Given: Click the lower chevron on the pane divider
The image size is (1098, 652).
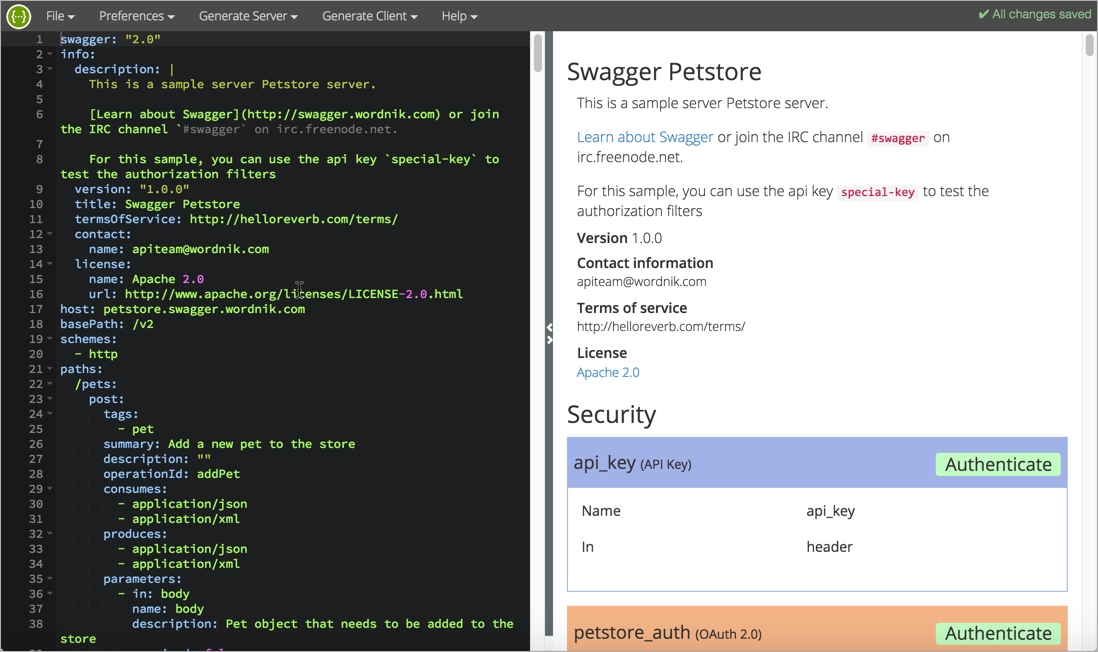Looking at the screenshot, I should [x=549, y=339].
